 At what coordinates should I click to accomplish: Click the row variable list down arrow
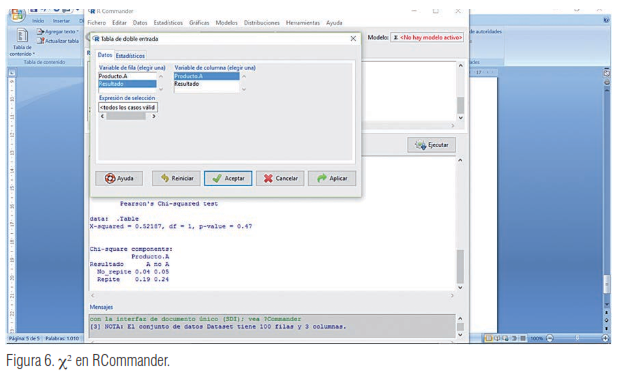point(161,89)
